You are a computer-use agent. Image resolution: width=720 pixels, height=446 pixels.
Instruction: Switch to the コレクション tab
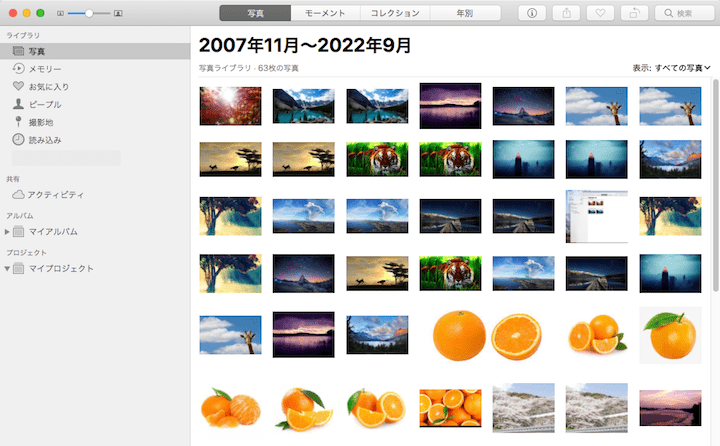pos(396,13)
